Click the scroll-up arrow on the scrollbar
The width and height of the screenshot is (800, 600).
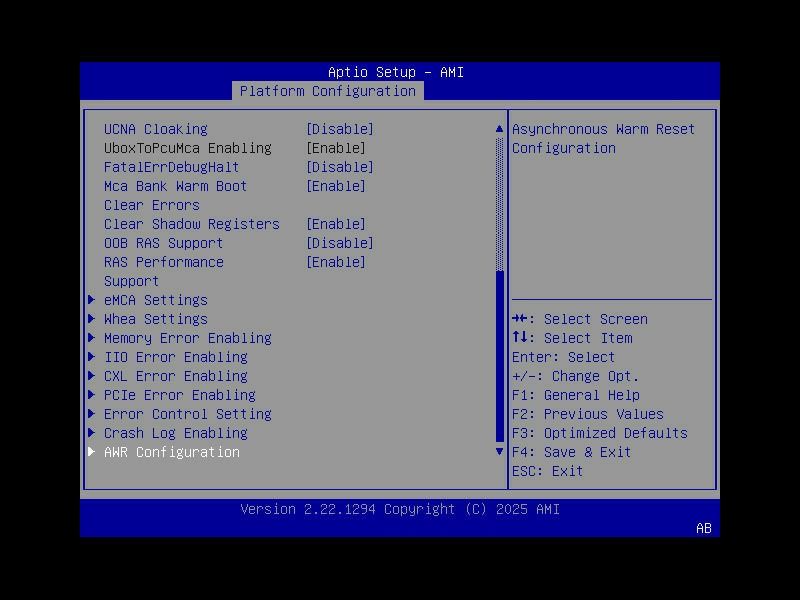pos(498,128)
